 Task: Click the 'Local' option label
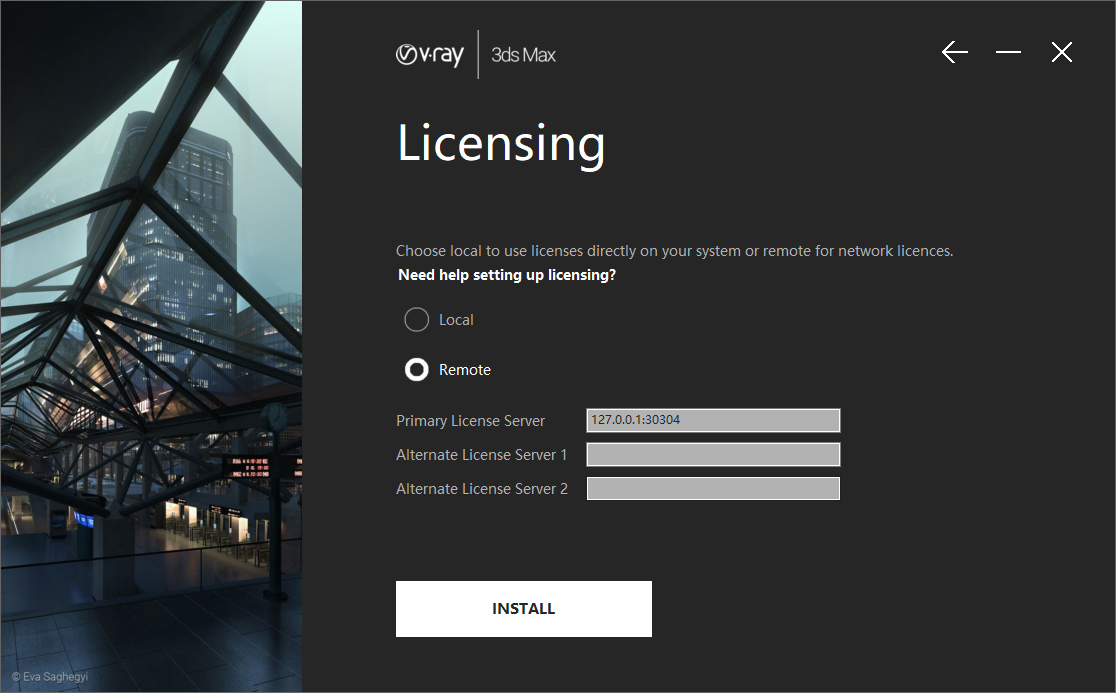(x=456, y=320)
